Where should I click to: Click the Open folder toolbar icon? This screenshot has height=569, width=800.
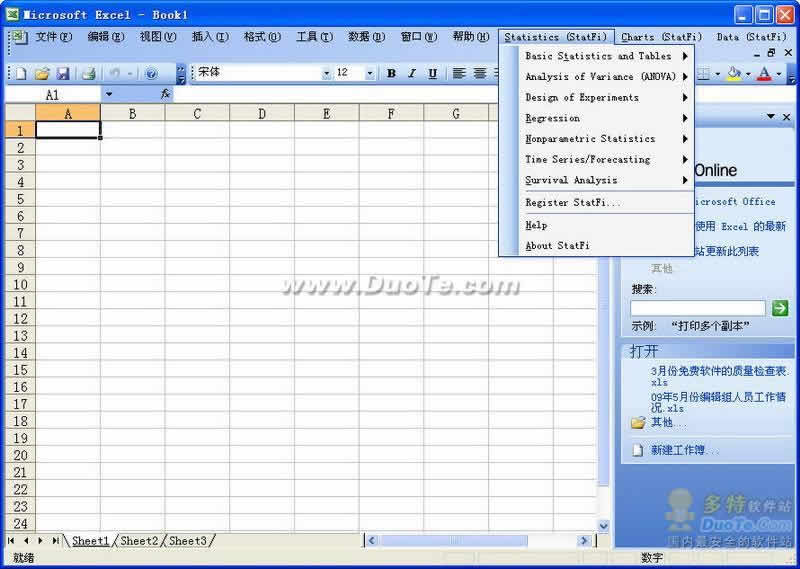(x=42, y=73)
